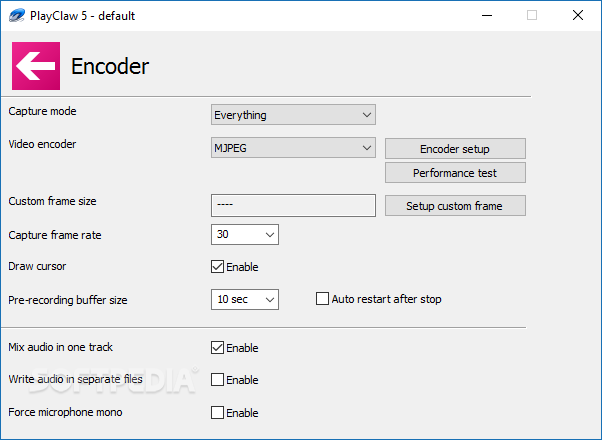The height and width of the screenshot is (440, 602).
Task: Expand the Video encoder MJPEG dropdown
Action: click(293, 148)
